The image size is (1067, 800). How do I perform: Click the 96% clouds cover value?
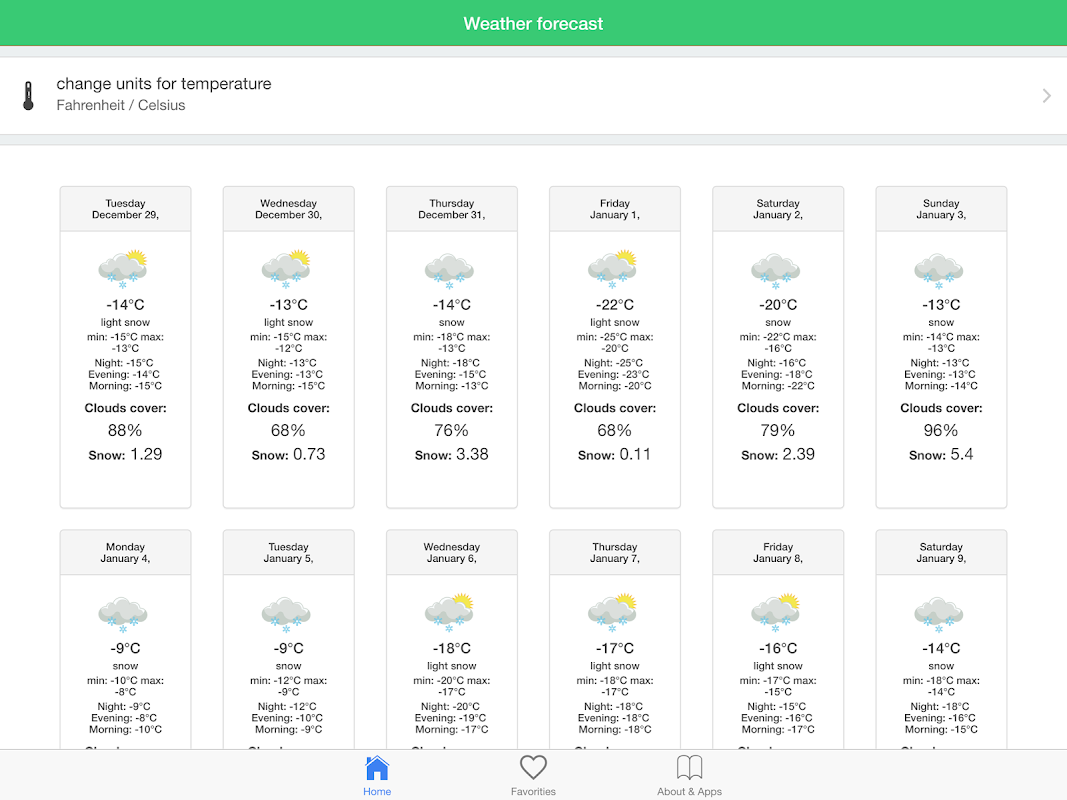pos(941,431)
